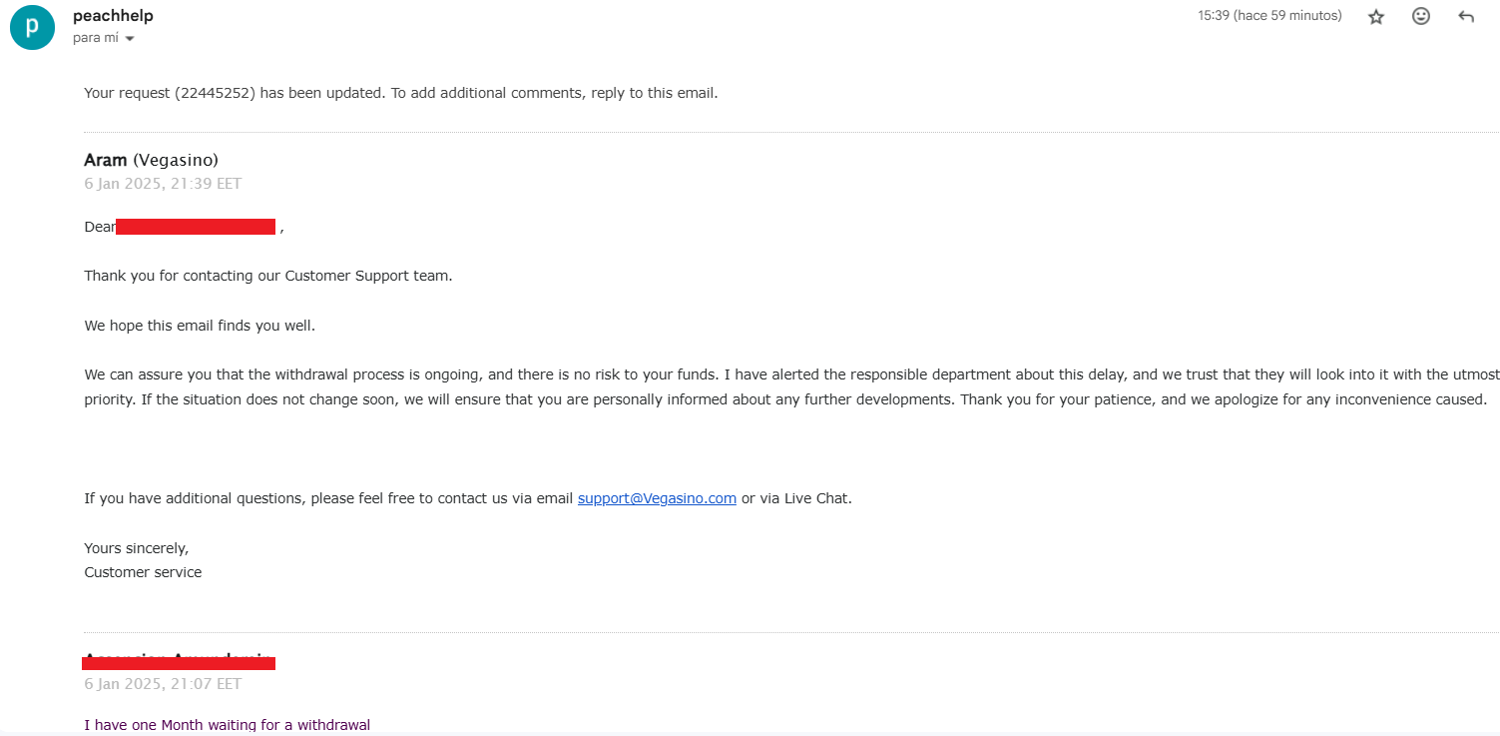1500x736 pixels.
Task: Click 'Thank you for contacting our Customer Support' line
Action: 268,275
